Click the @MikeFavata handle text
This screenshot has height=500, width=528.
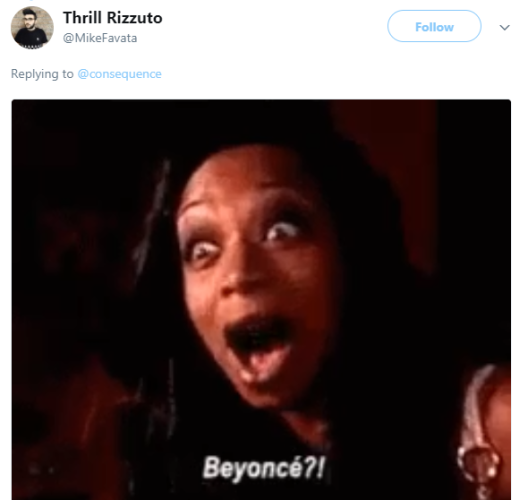coord(100,38)
